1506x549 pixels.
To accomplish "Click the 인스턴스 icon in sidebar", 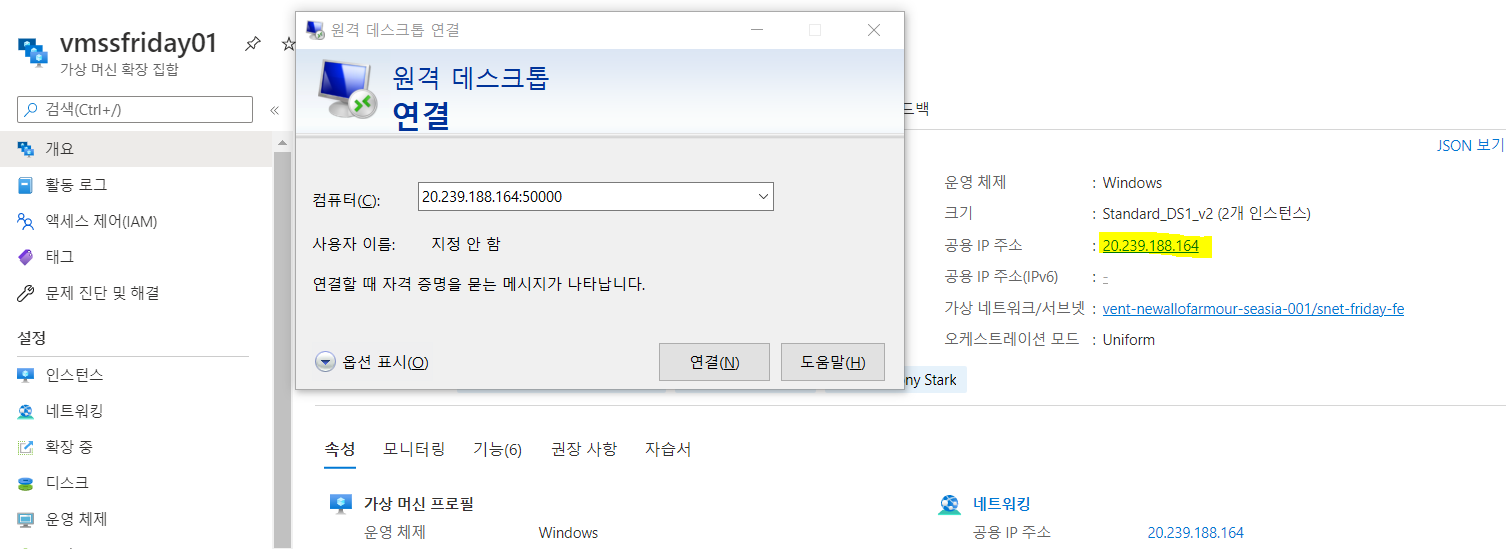I will 27,375.
